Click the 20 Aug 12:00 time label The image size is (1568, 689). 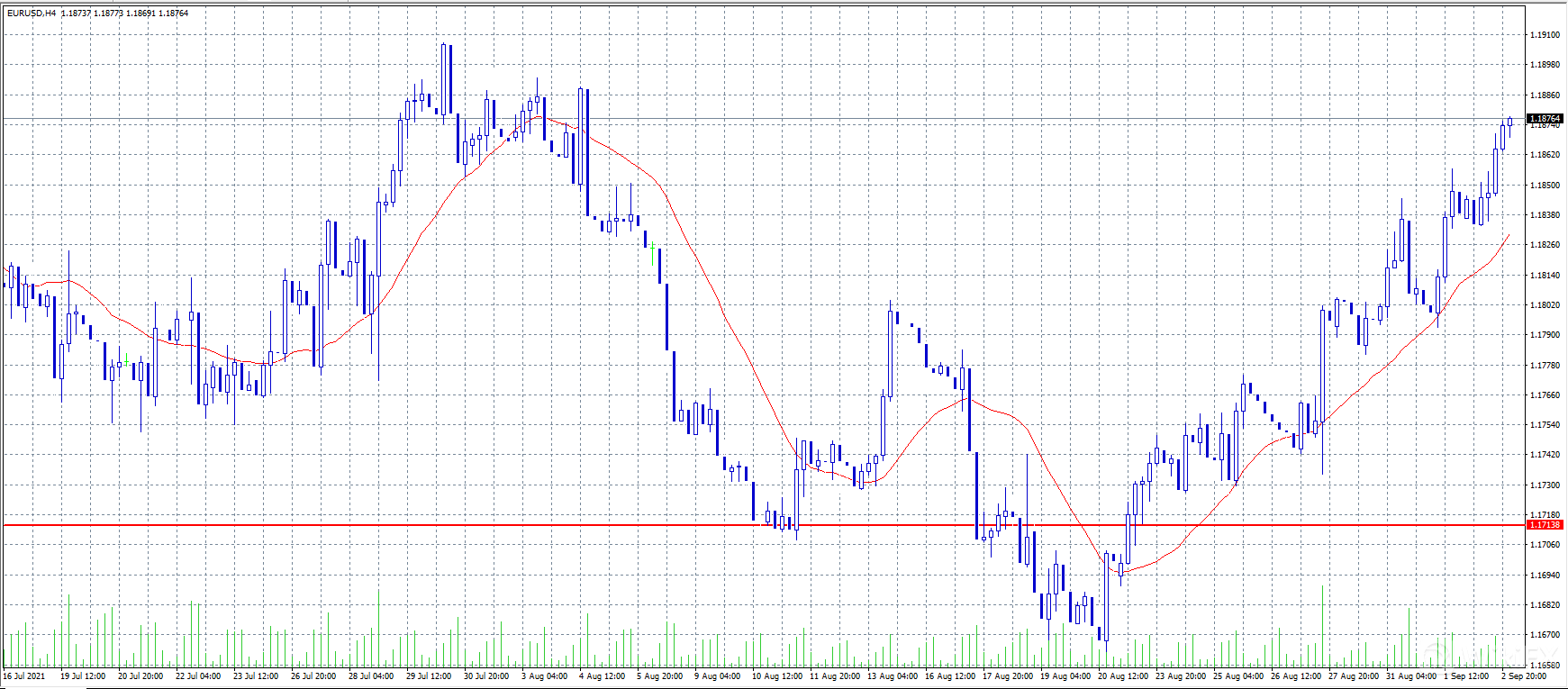[1123, 676]
